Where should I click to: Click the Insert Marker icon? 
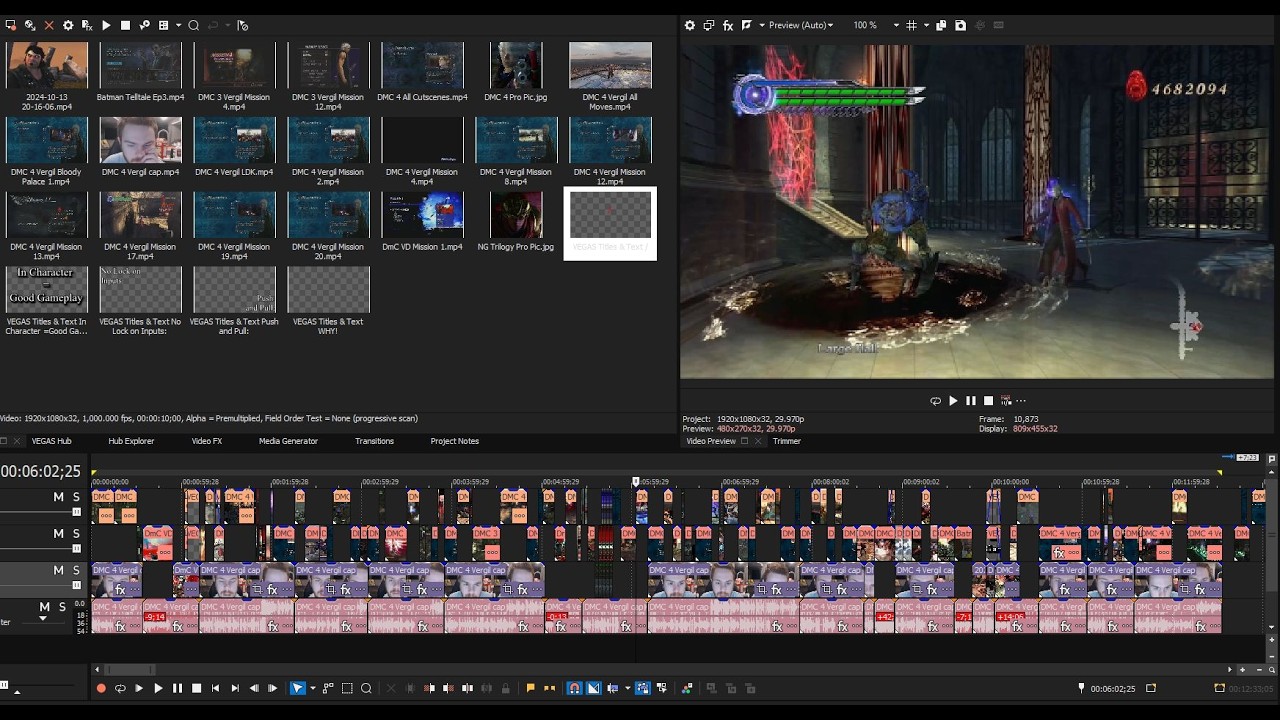(530, 688)
